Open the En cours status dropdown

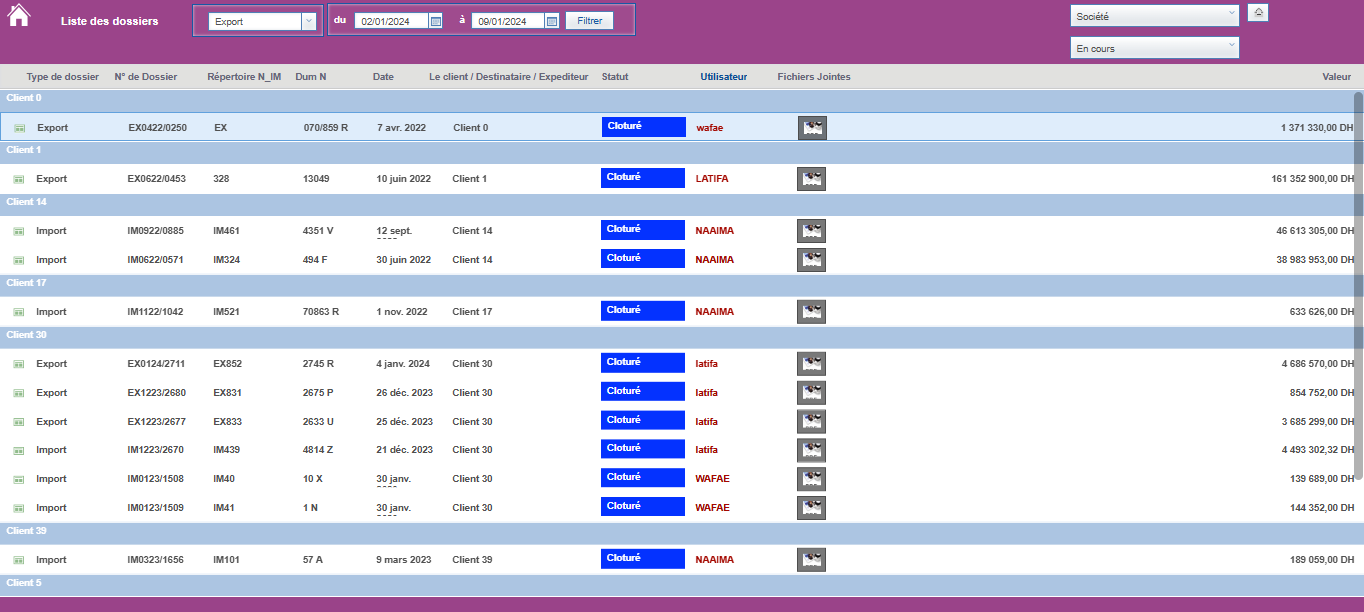pyautogui.click(x=1155, y=48)
